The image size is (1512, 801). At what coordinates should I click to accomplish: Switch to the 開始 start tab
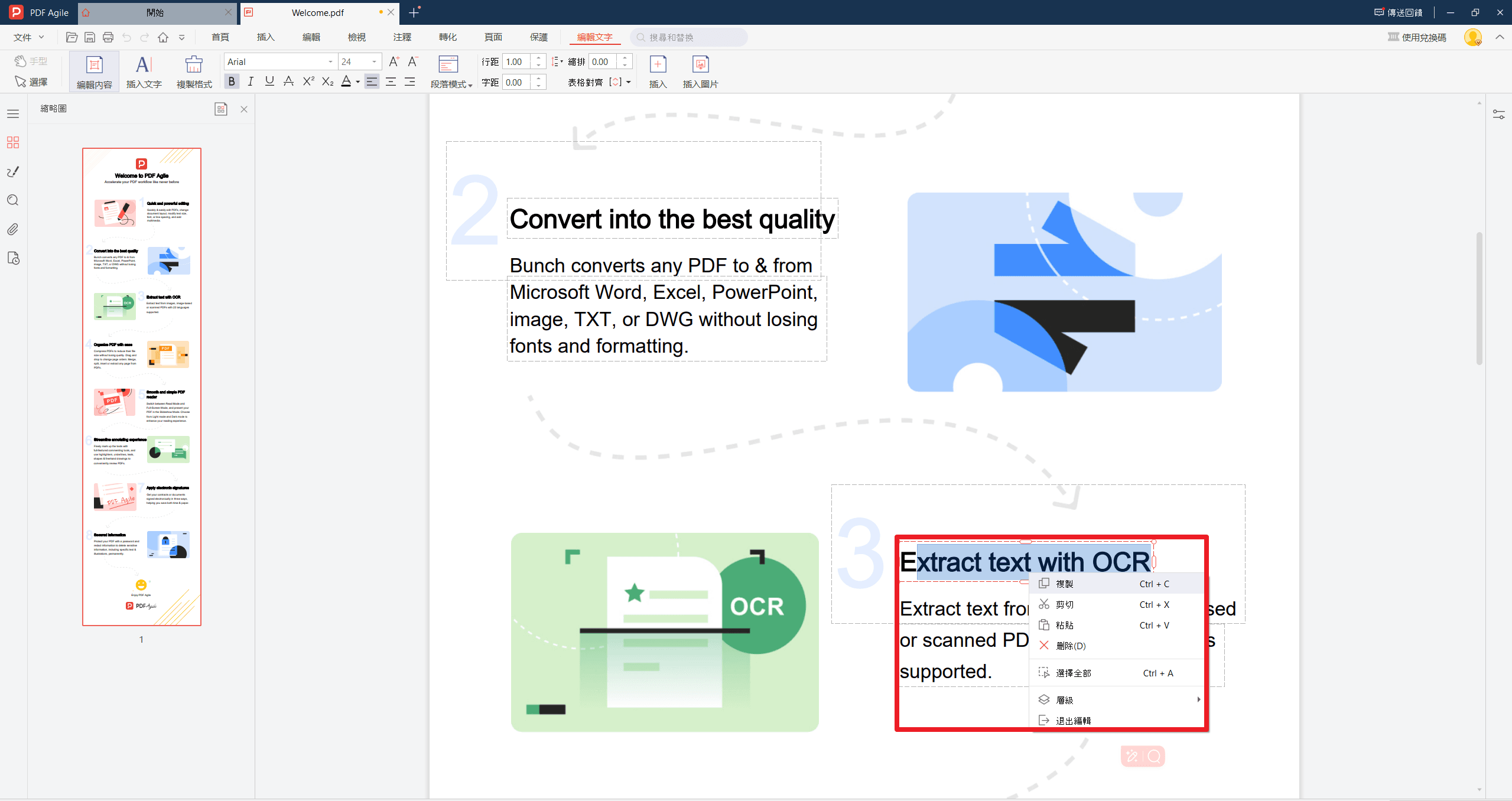[x=156, y=12]
